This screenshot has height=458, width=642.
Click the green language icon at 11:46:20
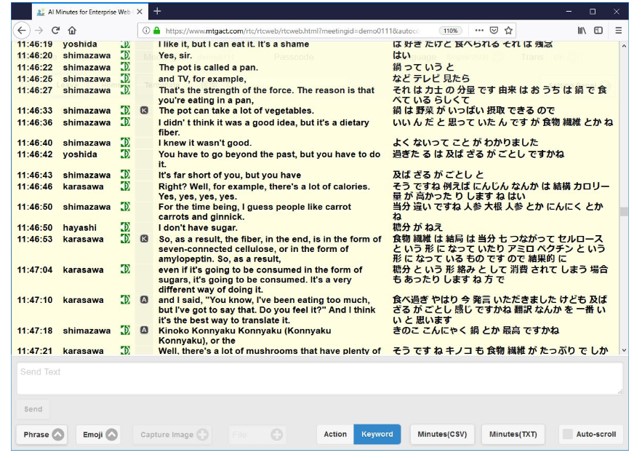pyautogui.click(x=125, y=55)
